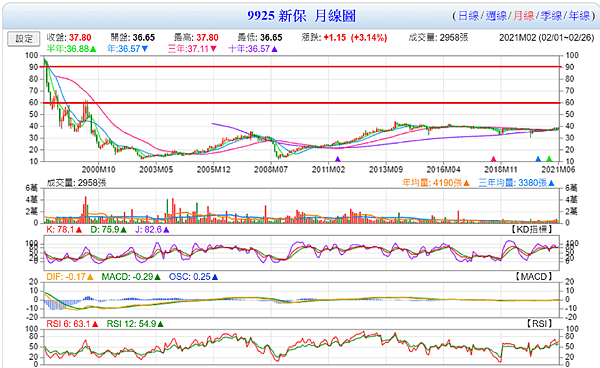Click the 漲跌 +1.15 (+3.14%) change value

tap(344, 37)
